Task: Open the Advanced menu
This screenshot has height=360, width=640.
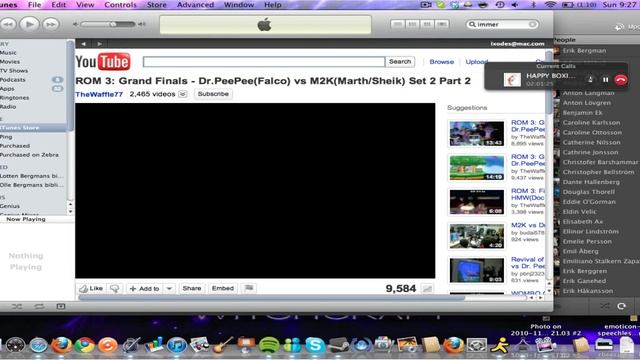Action: pyautogui.click(x=195, y=5)
